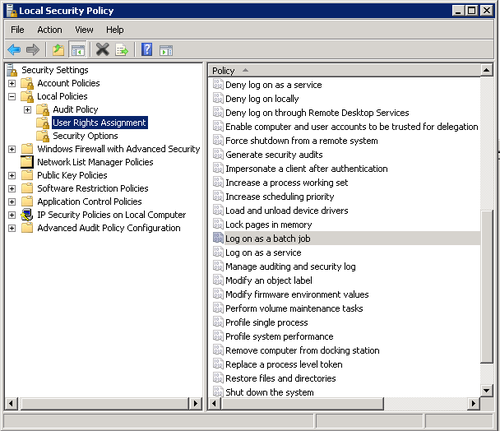Click the Back arrow toolbar icon

click(x=14, y=50)
